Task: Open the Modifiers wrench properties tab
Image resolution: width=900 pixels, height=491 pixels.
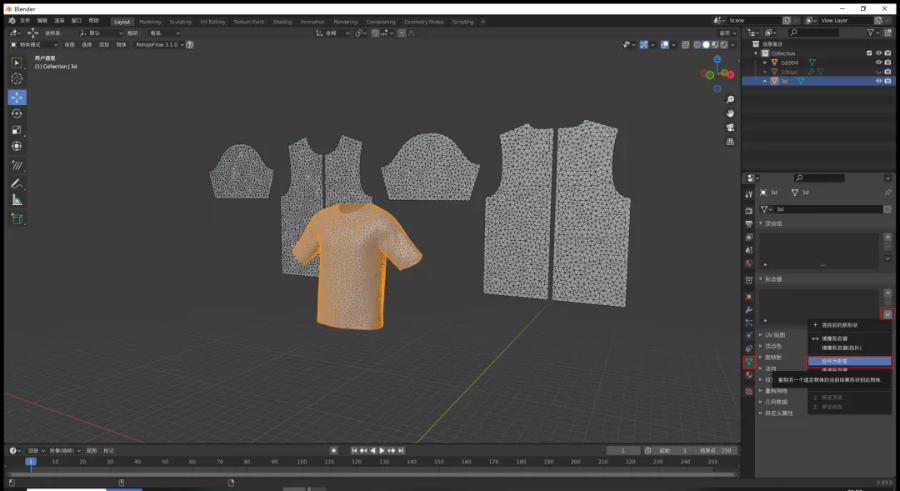Action: pyautogui.click(x=748, y=310)
